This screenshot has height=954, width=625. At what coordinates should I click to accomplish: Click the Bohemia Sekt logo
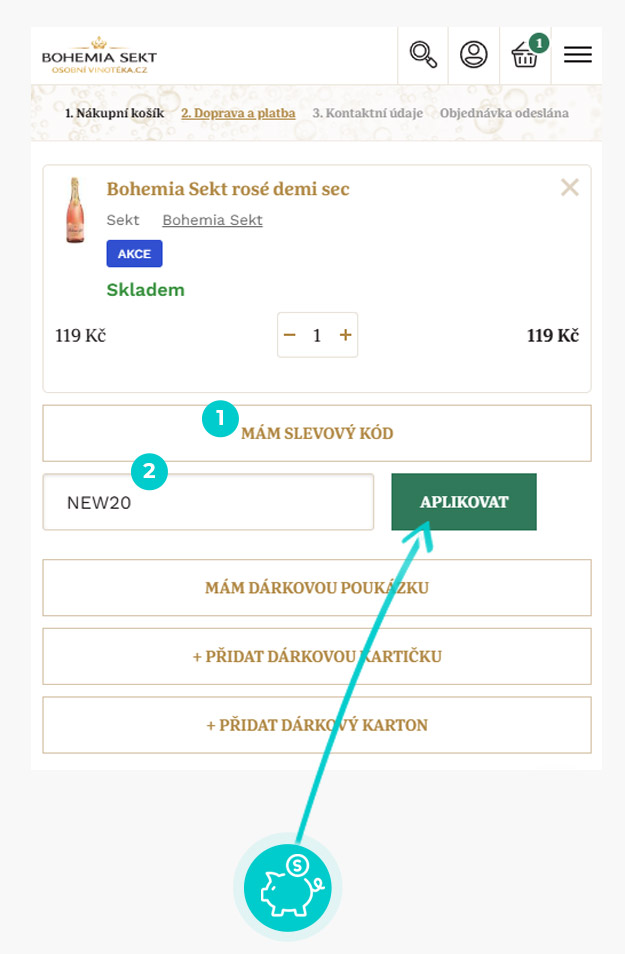(x=99, y=55)
